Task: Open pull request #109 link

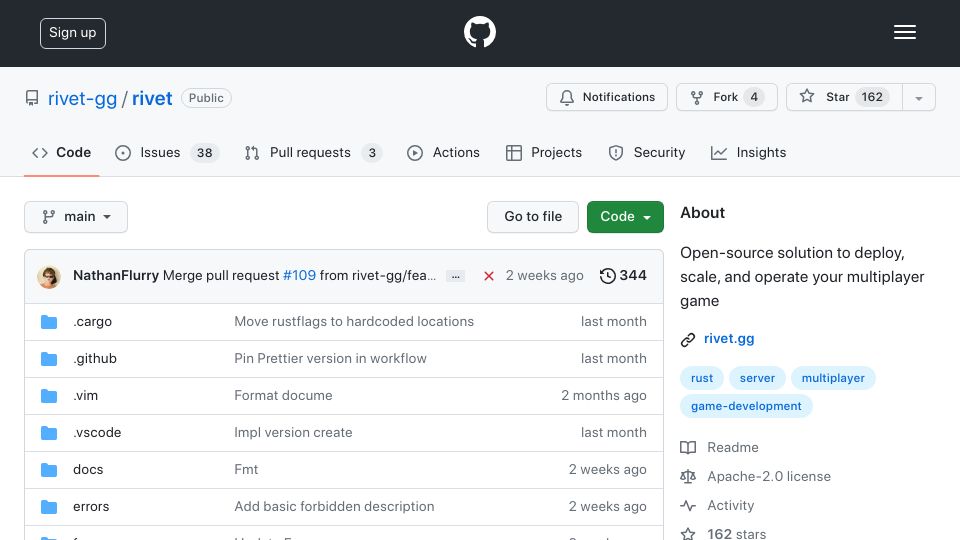Action: [299, 276]
